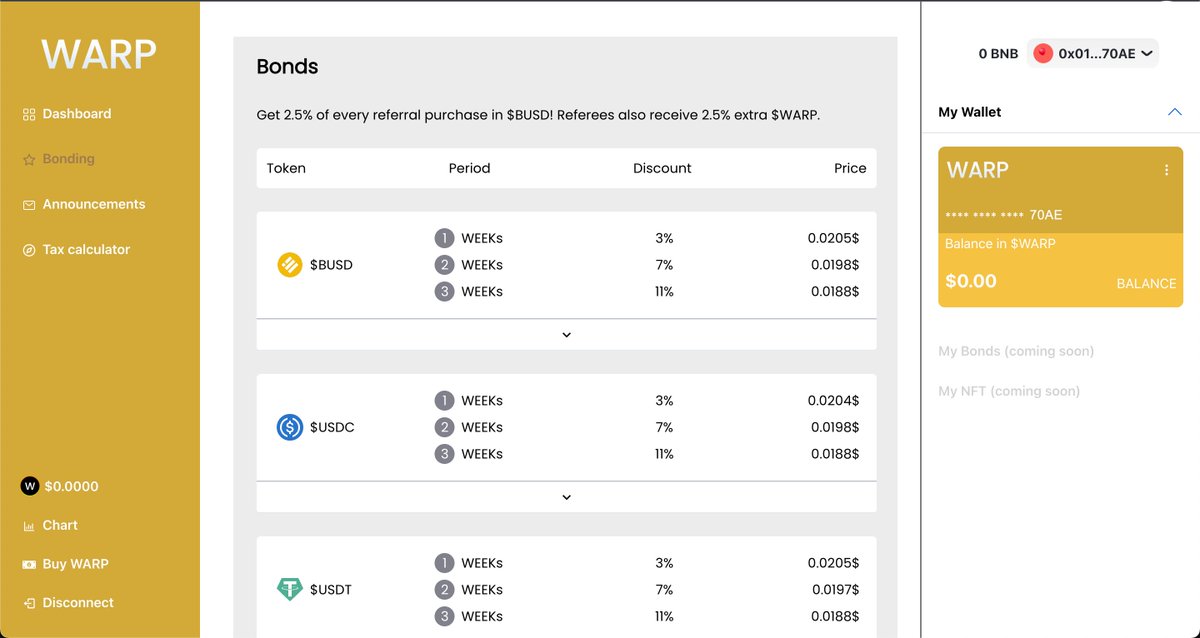
Task: Click the $BUSD 0.0205$ price
Action: tap(833, 238)
